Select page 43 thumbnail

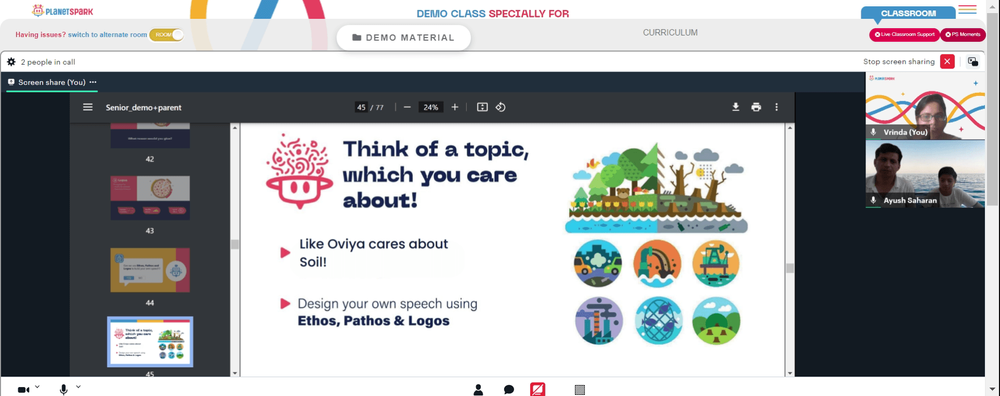(150, 198)
